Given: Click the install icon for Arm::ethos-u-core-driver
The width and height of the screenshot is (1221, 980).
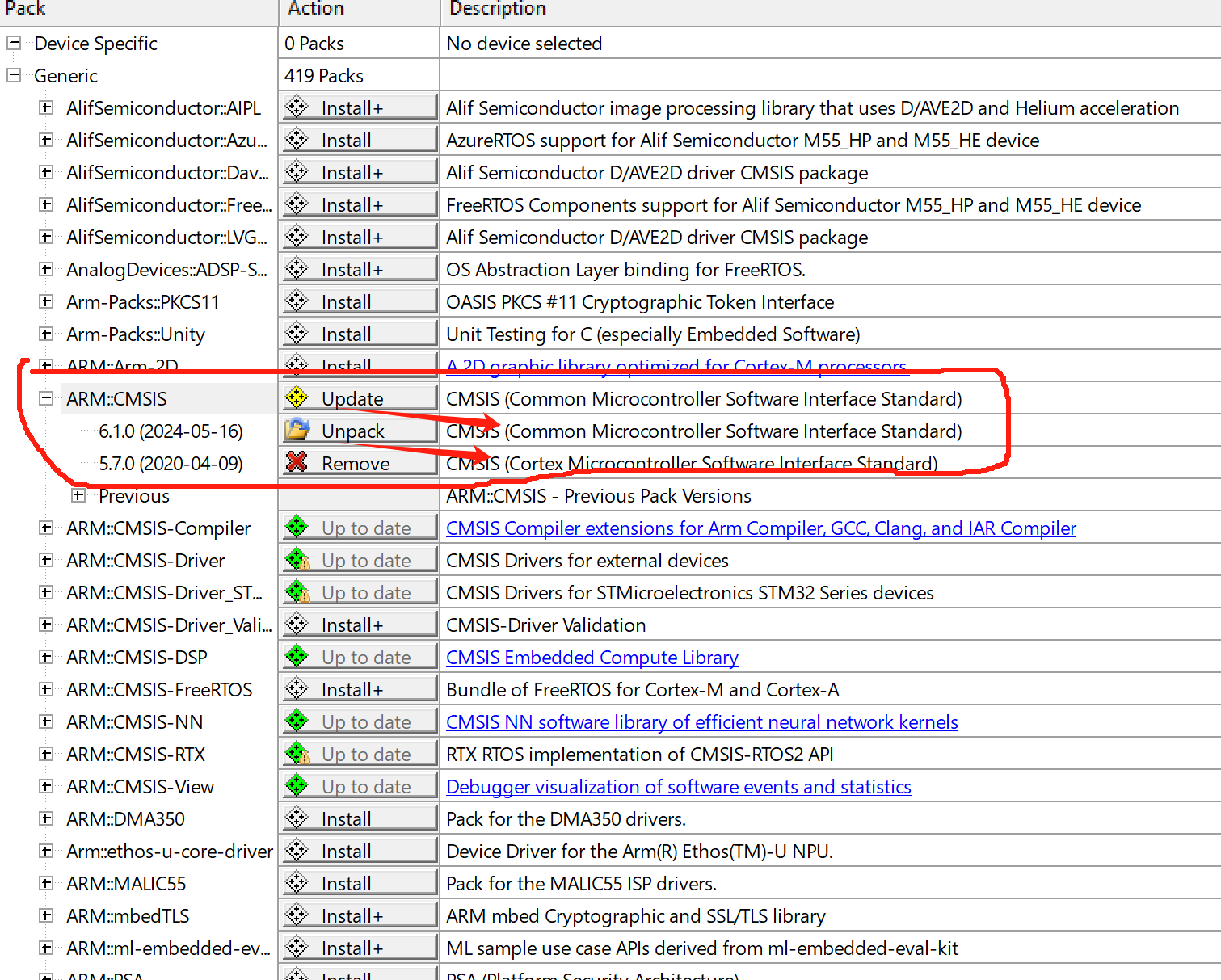Looking at the screenshot, I should (297, 850).
